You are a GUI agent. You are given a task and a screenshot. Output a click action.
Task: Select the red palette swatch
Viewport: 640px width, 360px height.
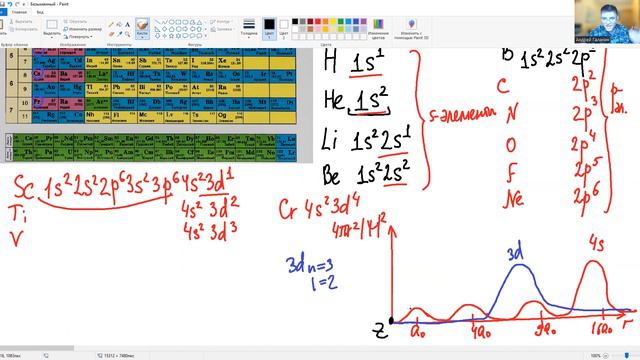tap(318, 22)
